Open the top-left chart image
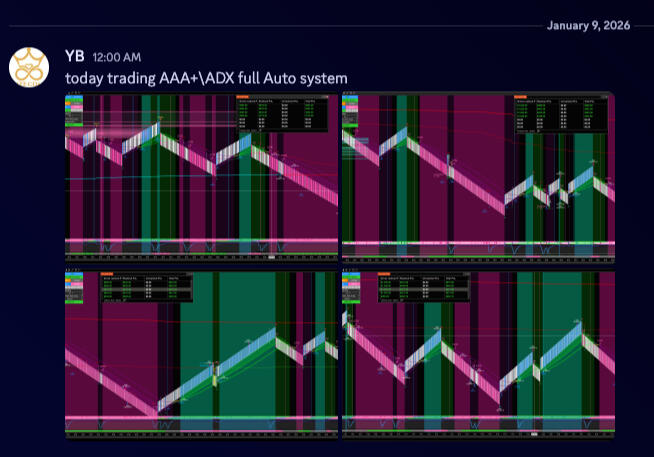The height and width of the screenshot is (457, 654). pos(201,177)
